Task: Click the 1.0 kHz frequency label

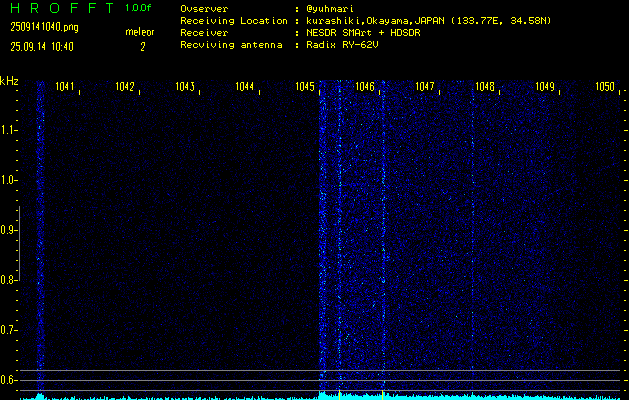Action: coord(7,180)
